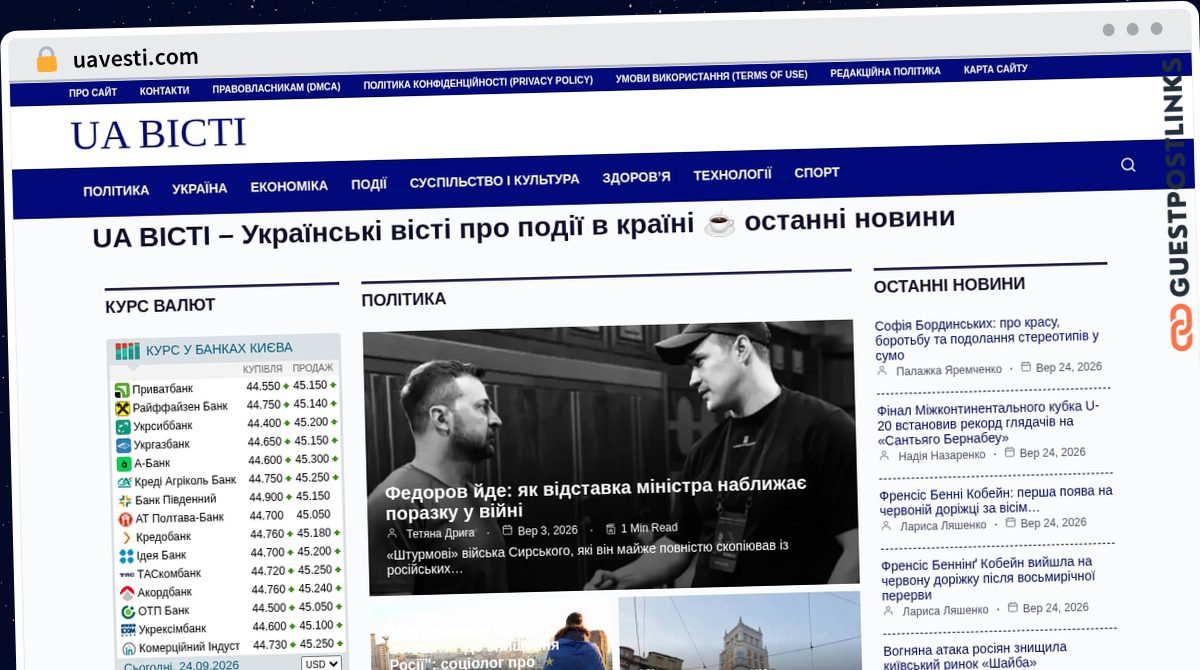Click the article thumbnail with Ukrainian flag
The height and width of the screenshot is (670, 1200).
[x=493, y=635]
